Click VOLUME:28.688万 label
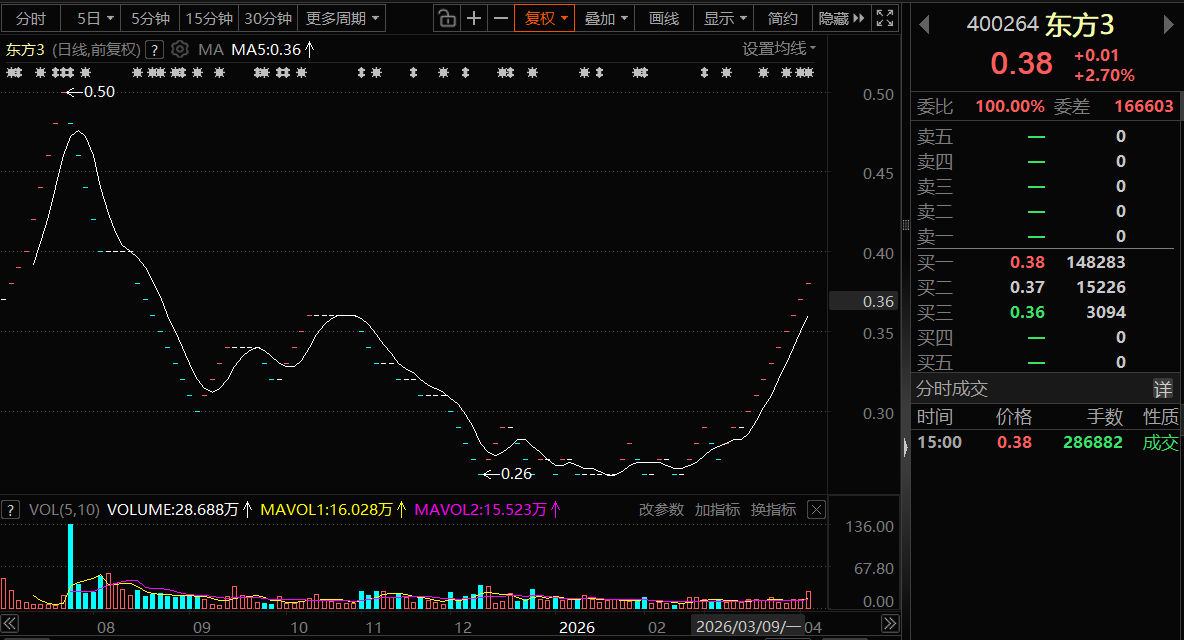1184x640 pixels. point(179,509)
